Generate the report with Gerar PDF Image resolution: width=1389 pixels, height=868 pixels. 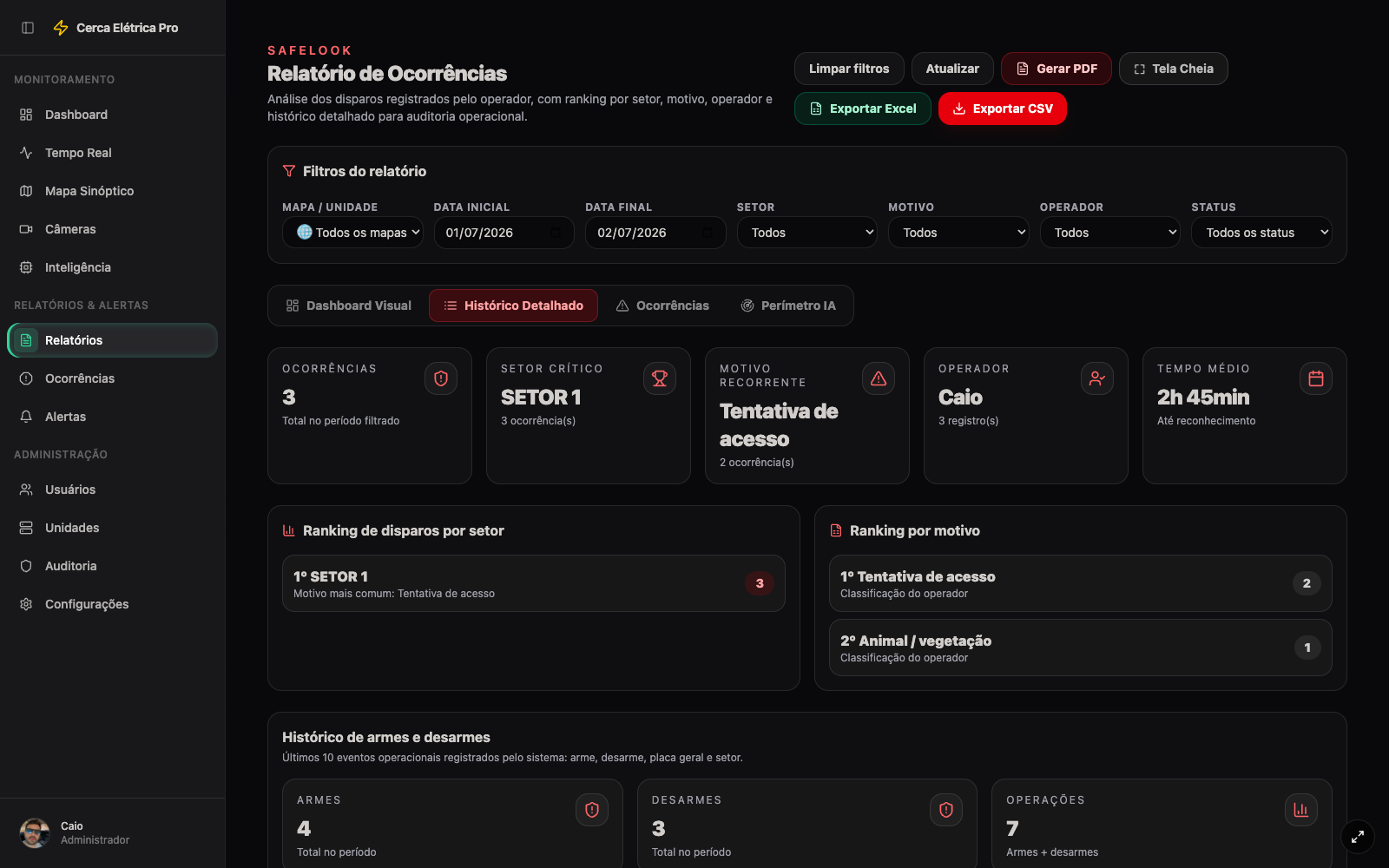tap(1057, 69)
